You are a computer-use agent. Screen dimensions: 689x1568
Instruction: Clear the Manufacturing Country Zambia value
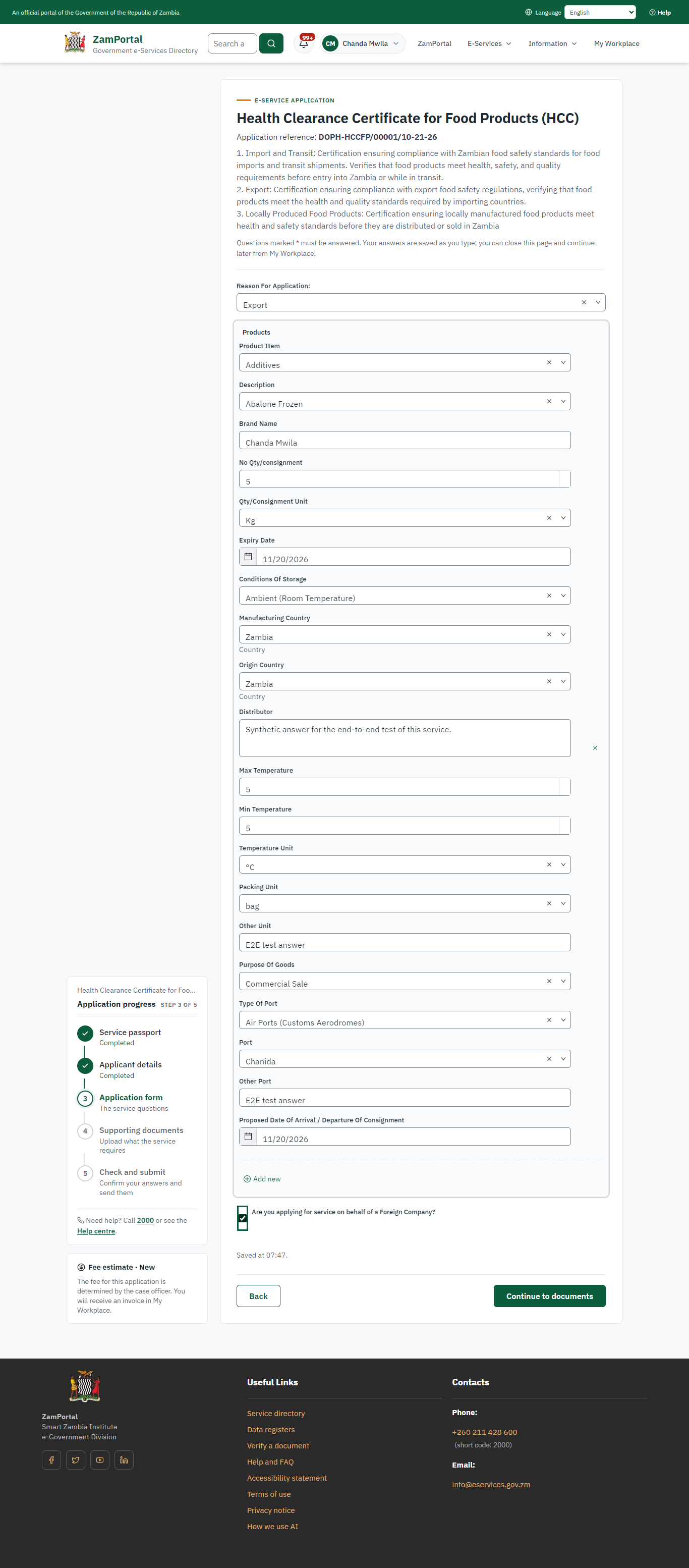tap(549, 634)
